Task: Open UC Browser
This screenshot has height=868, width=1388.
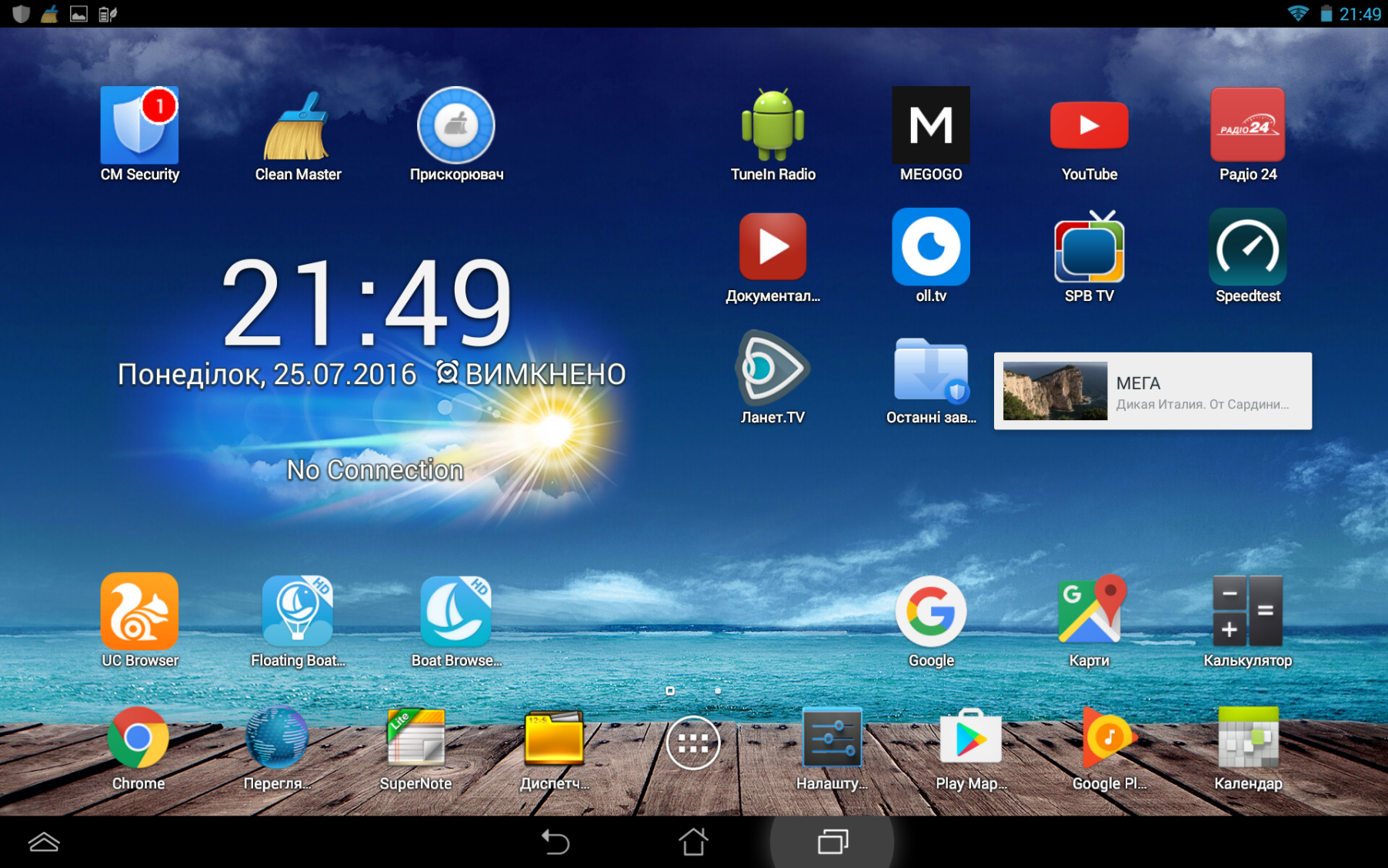Action: pyautogui.click(x=139, y=612)
